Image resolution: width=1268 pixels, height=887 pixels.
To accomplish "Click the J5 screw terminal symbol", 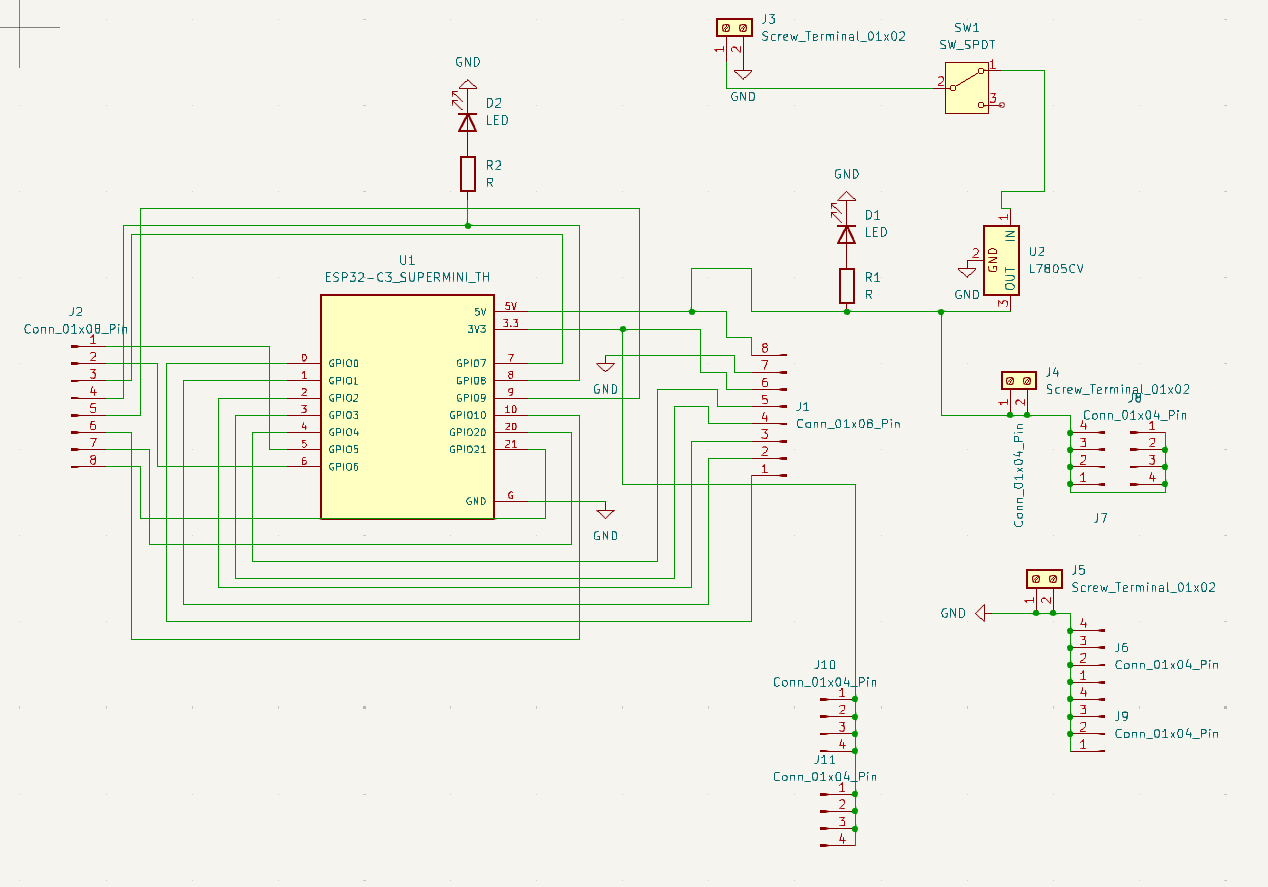I will pos(1046,578).
